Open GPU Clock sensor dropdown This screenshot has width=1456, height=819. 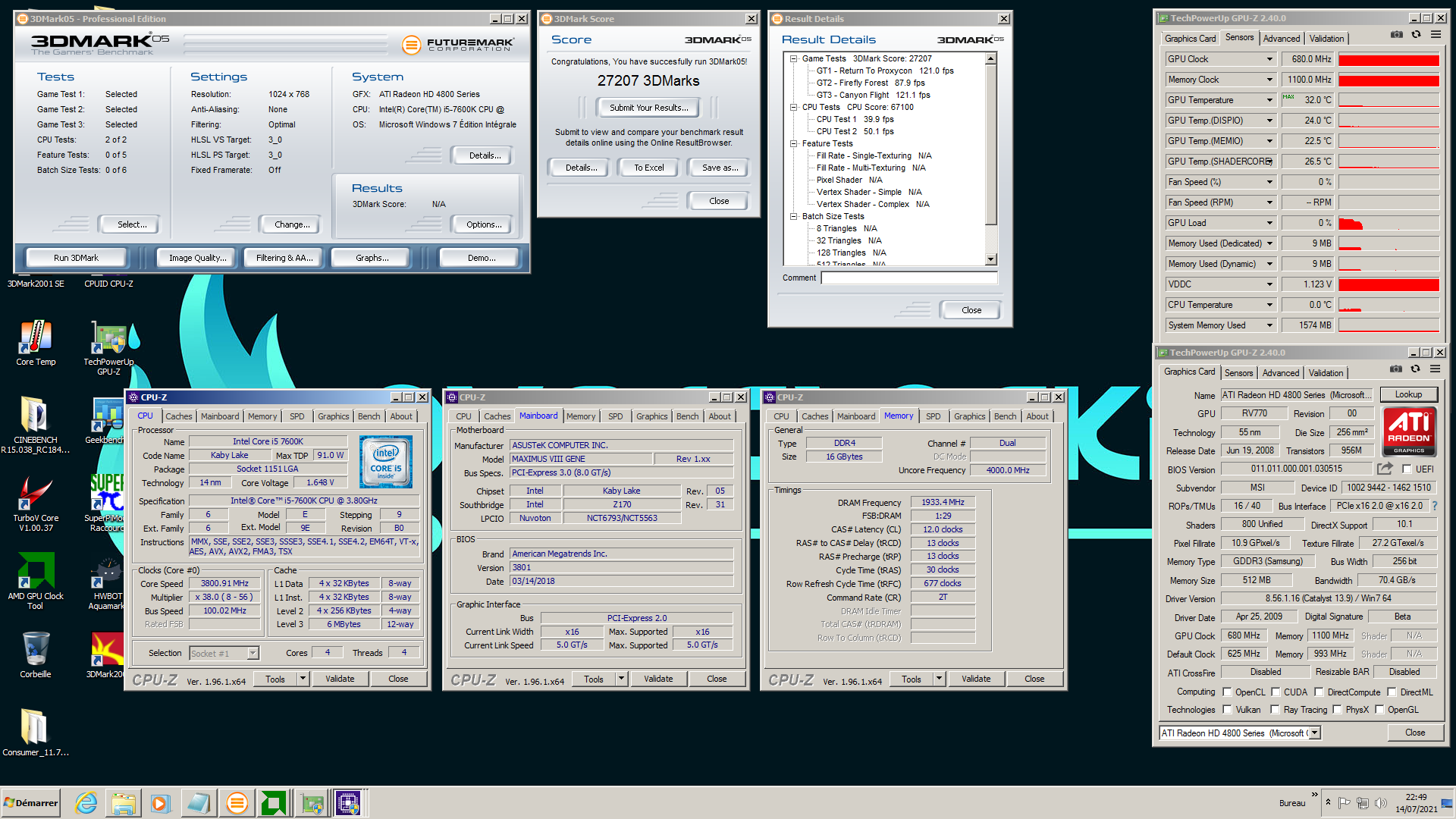point(1269,59)
